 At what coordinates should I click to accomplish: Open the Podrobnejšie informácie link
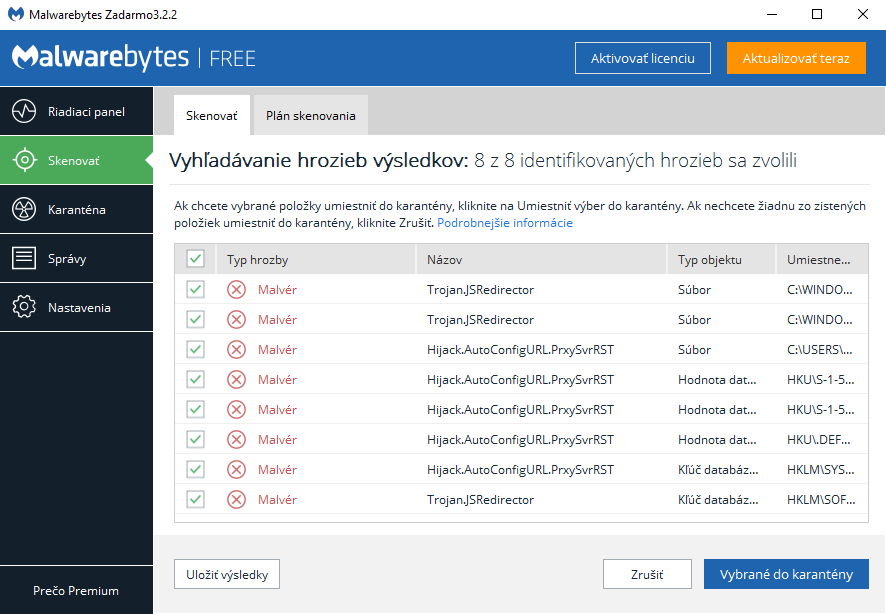click(504, 223)
